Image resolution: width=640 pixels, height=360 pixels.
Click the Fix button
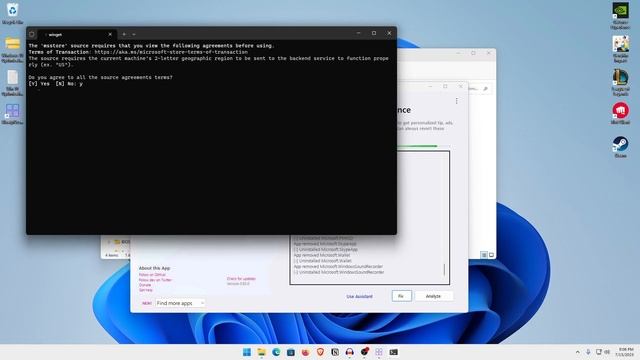pos(401,296)
